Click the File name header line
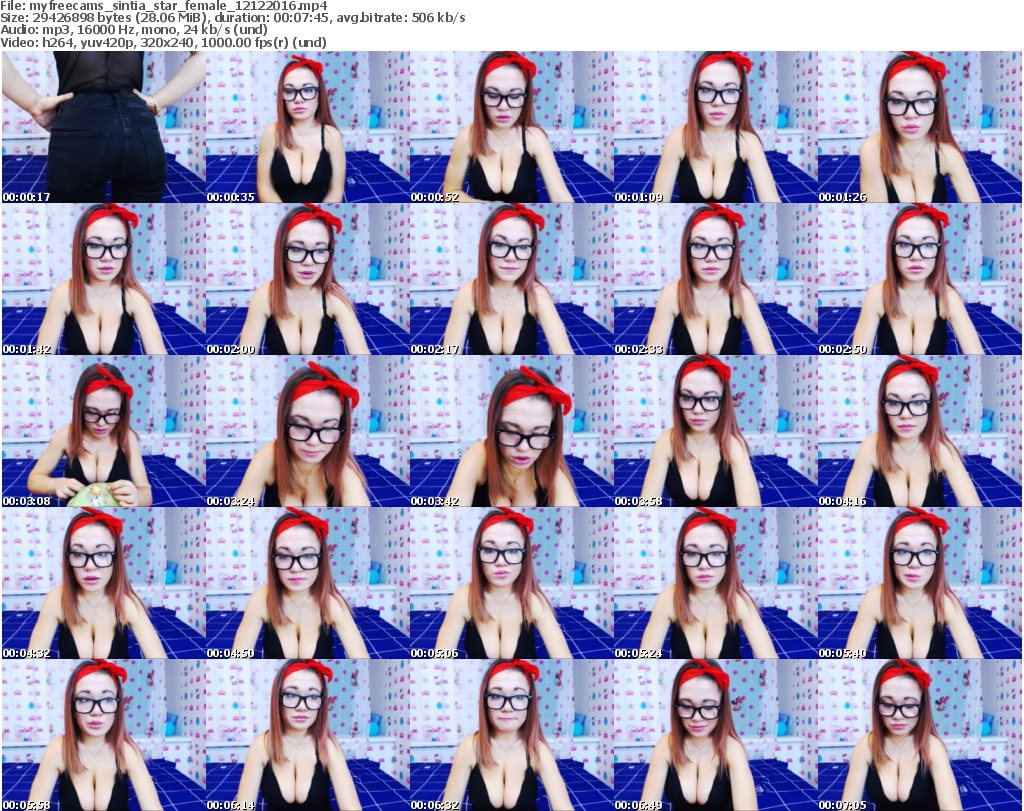This screenshot has height=811, width=1024. (x=164, y=6)
